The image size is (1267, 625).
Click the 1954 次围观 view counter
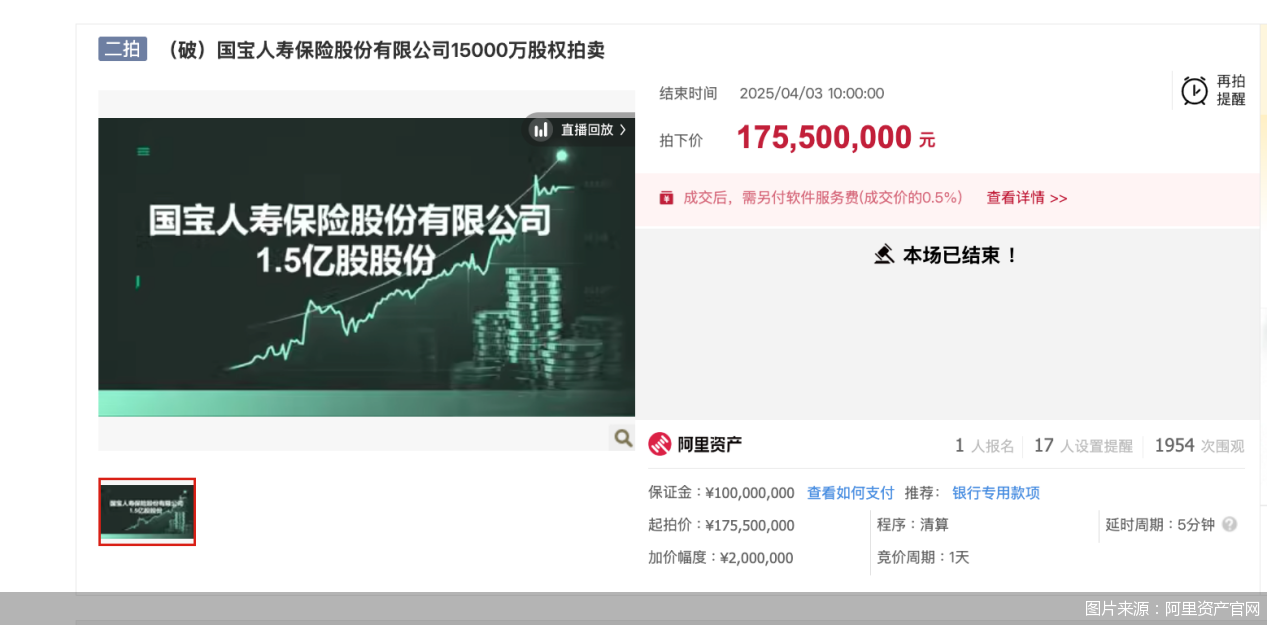coord(1197,445)
